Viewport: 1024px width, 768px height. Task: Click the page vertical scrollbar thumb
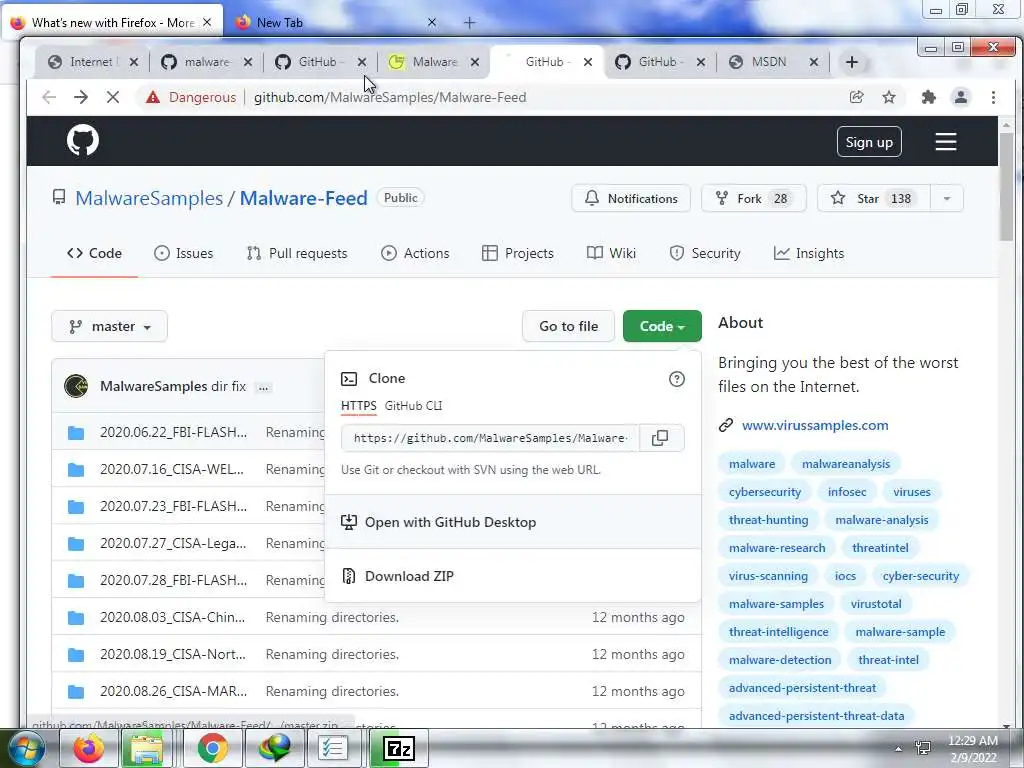[1006, 186]
